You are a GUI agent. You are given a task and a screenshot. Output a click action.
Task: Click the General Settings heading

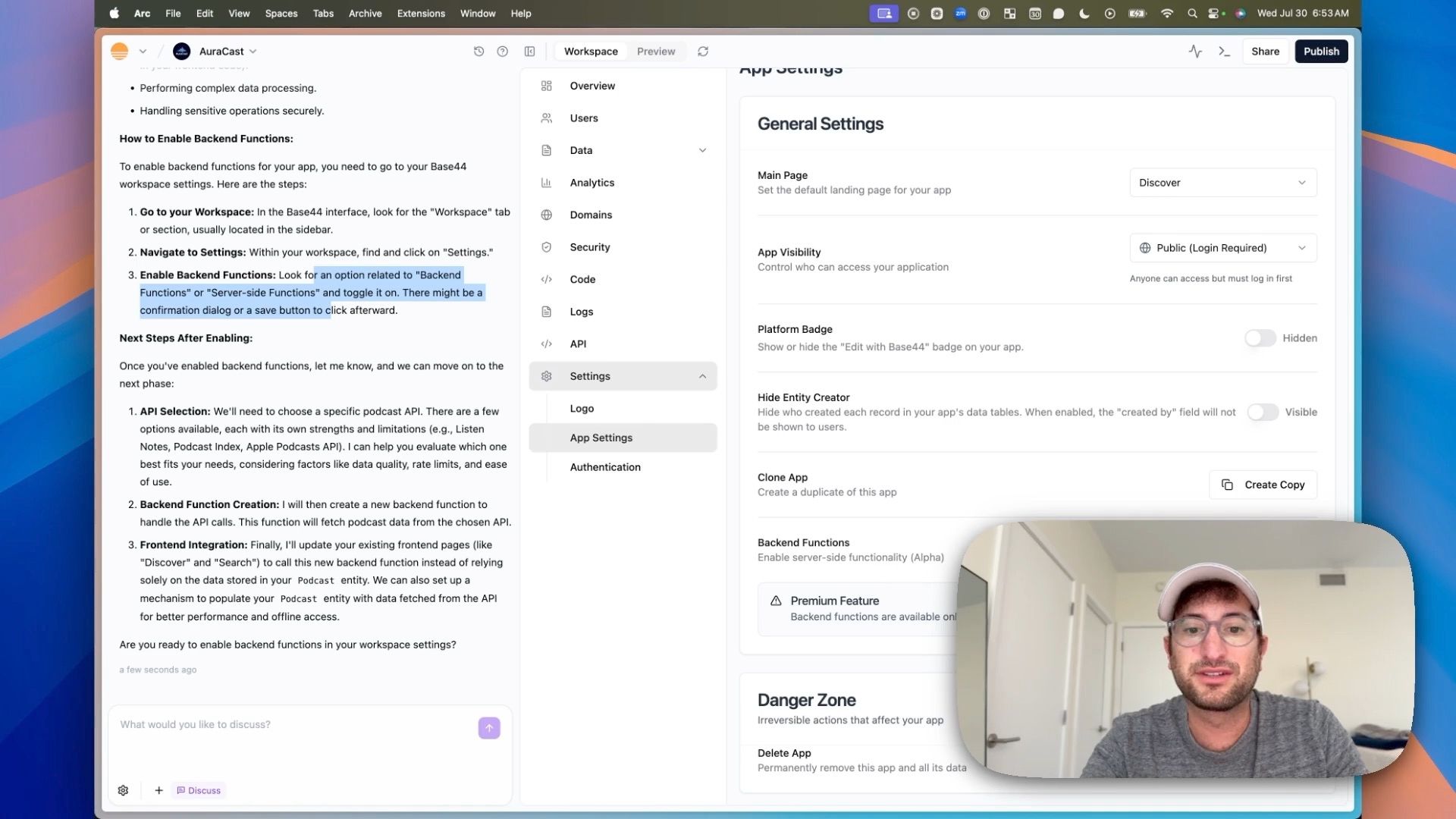tap(821, 124)
